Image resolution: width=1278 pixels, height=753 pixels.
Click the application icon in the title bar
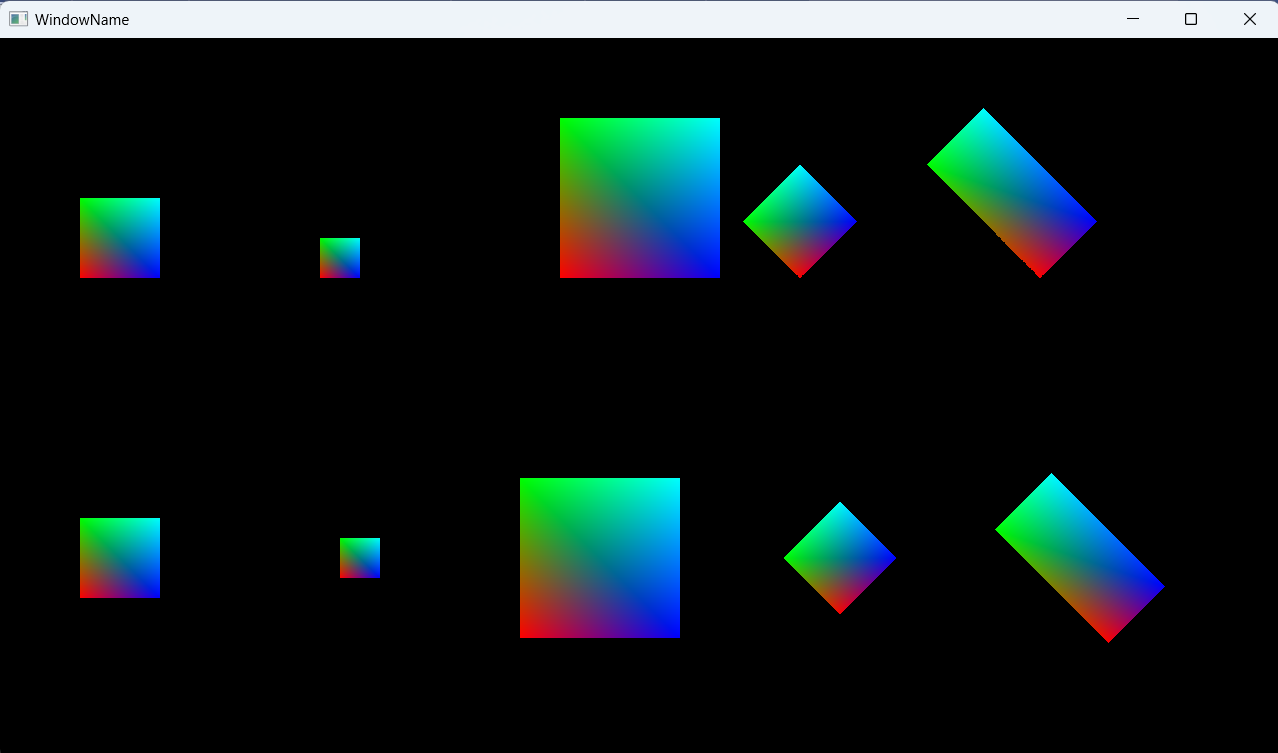pyautogui.click(x=18, y=19)
